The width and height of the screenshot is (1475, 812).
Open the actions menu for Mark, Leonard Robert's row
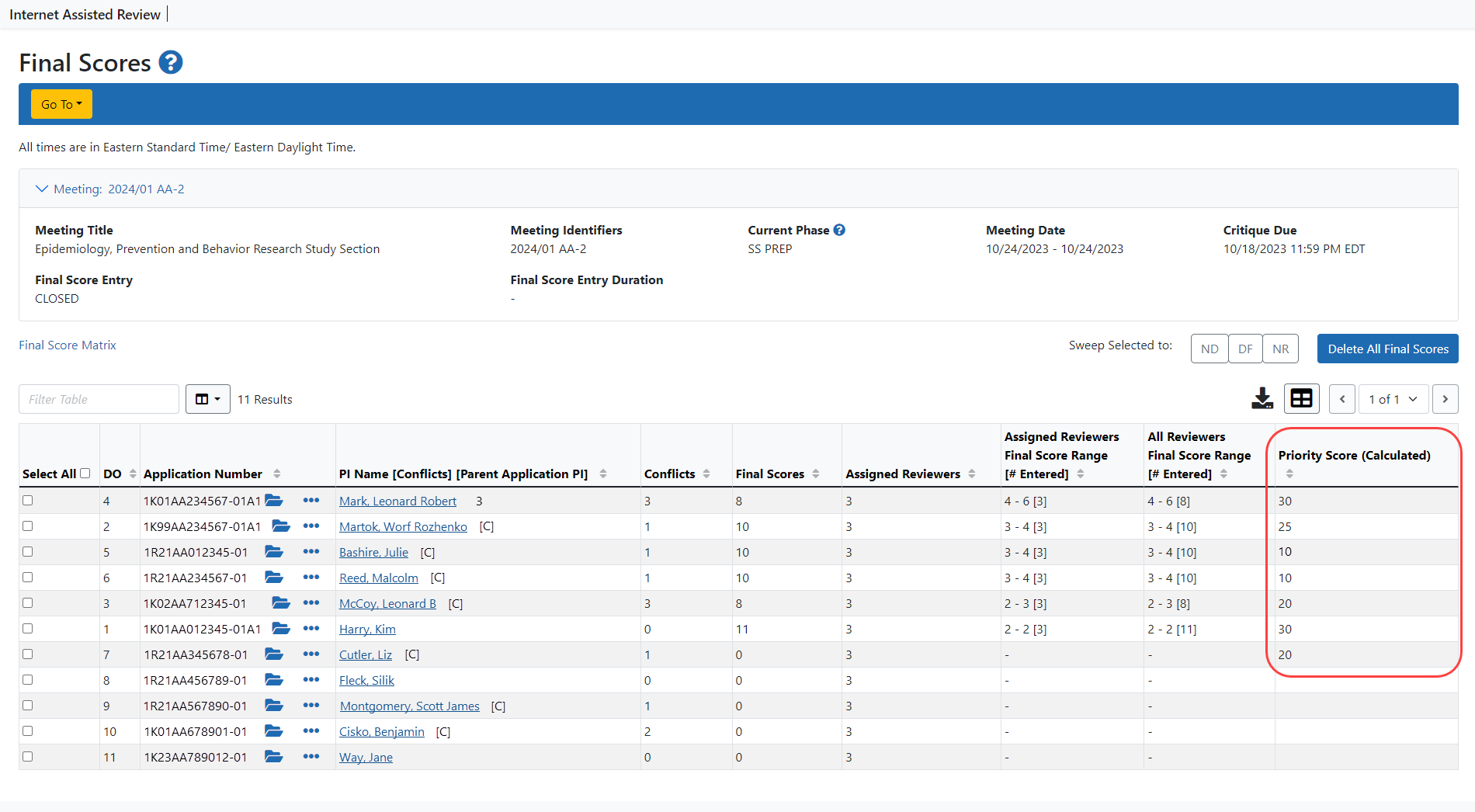[x=311, y=501]
